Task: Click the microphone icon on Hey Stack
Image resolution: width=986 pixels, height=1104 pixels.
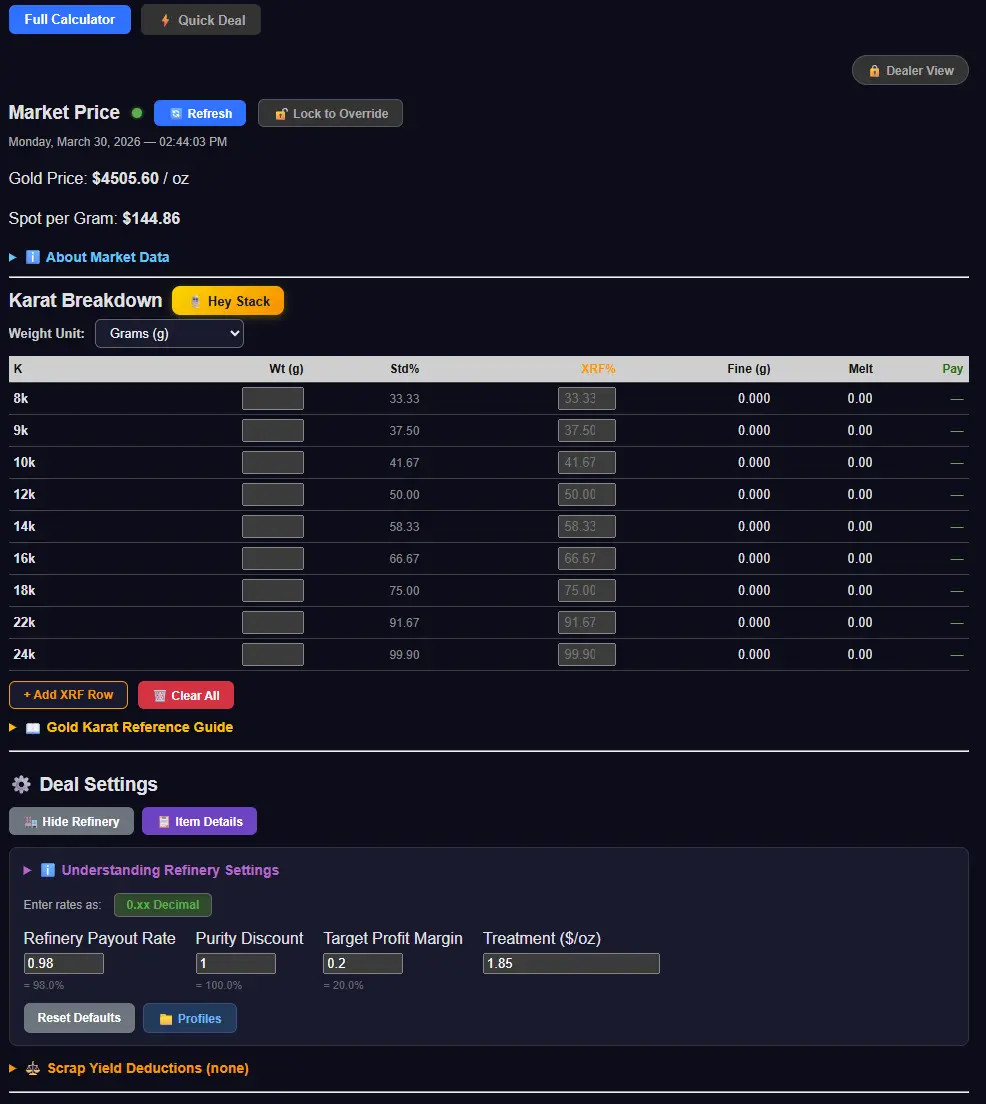Action: (195, 301)
